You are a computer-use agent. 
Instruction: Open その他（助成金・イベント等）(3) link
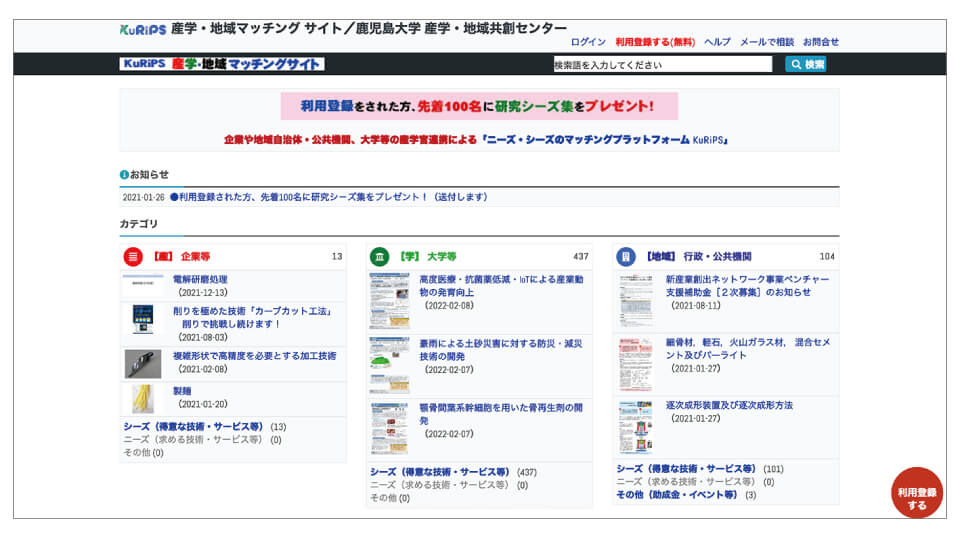click(x=677, y=495)
